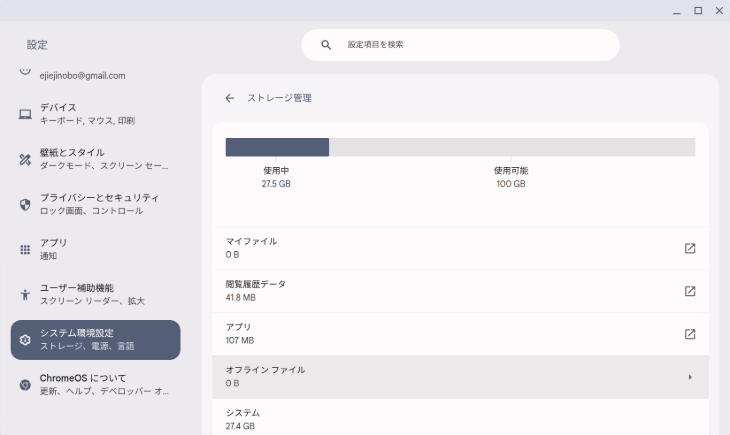730x435 pixels.
Task: Click the 設定項目を検索 search field
Action: 460,45
